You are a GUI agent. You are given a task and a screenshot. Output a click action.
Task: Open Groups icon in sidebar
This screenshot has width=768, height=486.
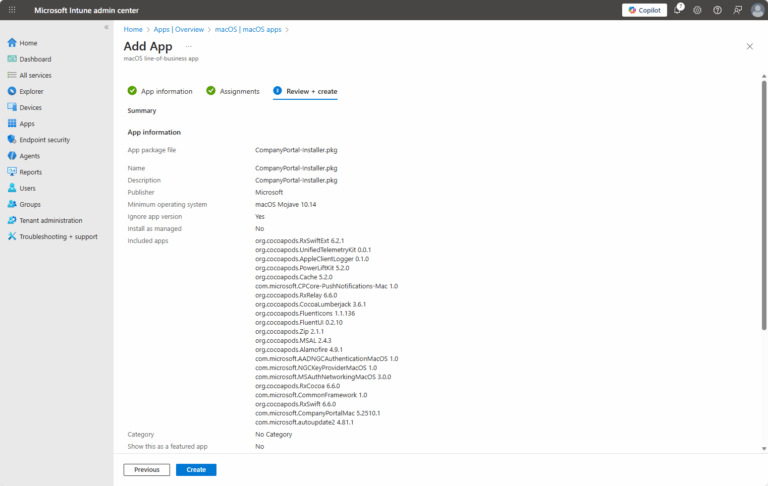12,204
